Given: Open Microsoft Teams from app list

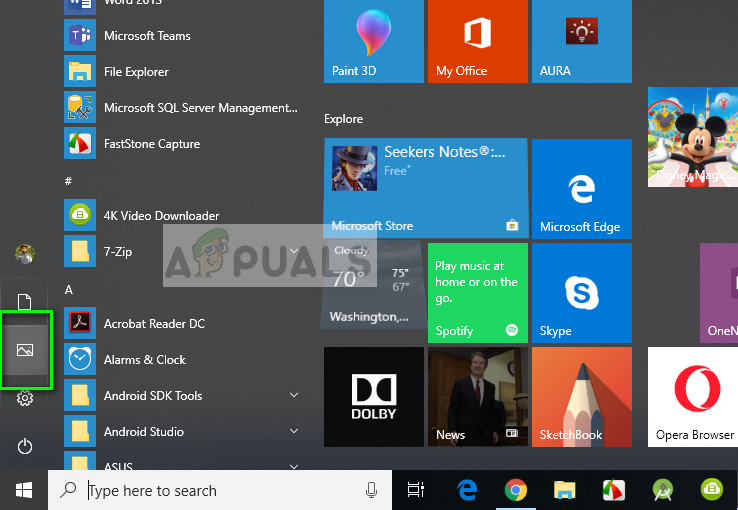Looking at the screenshot, I should pos(147,36).
